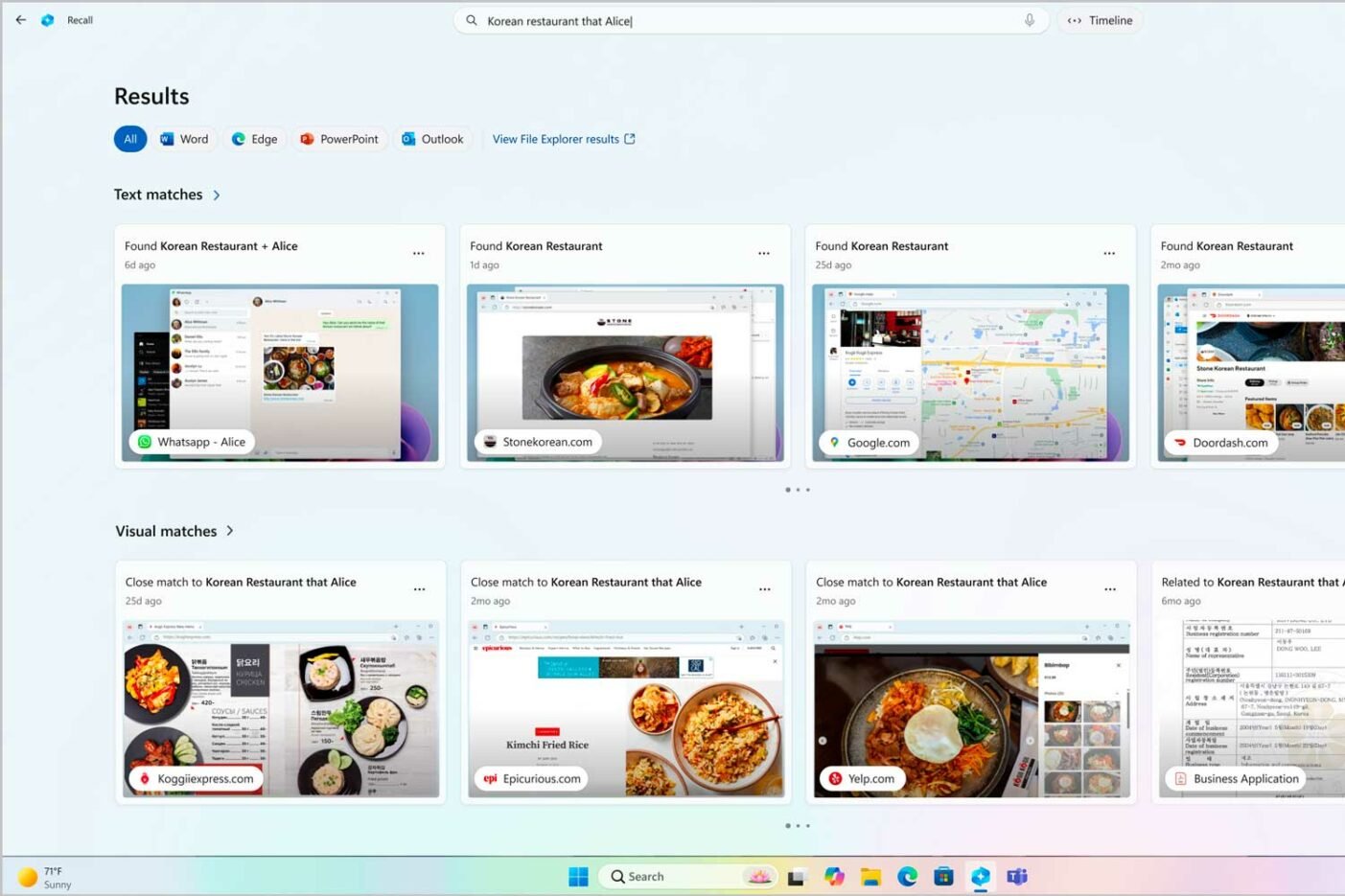Click the taskbar Search box
This screenshot has height=896, width=1345.
(x=686, y=877)
